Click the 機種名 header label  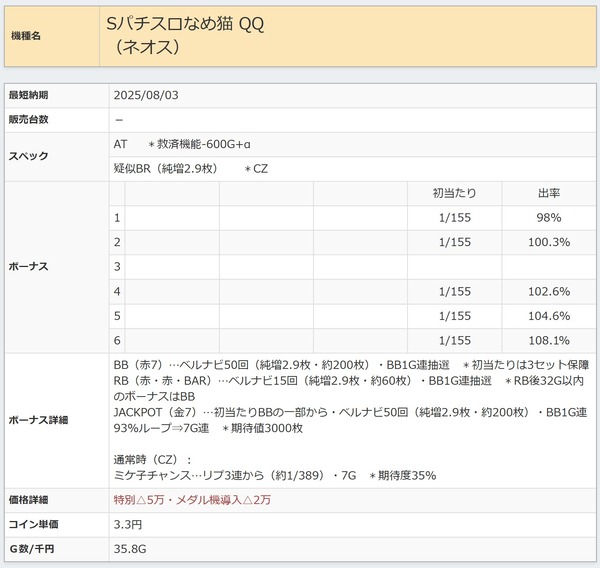point(26,36)
